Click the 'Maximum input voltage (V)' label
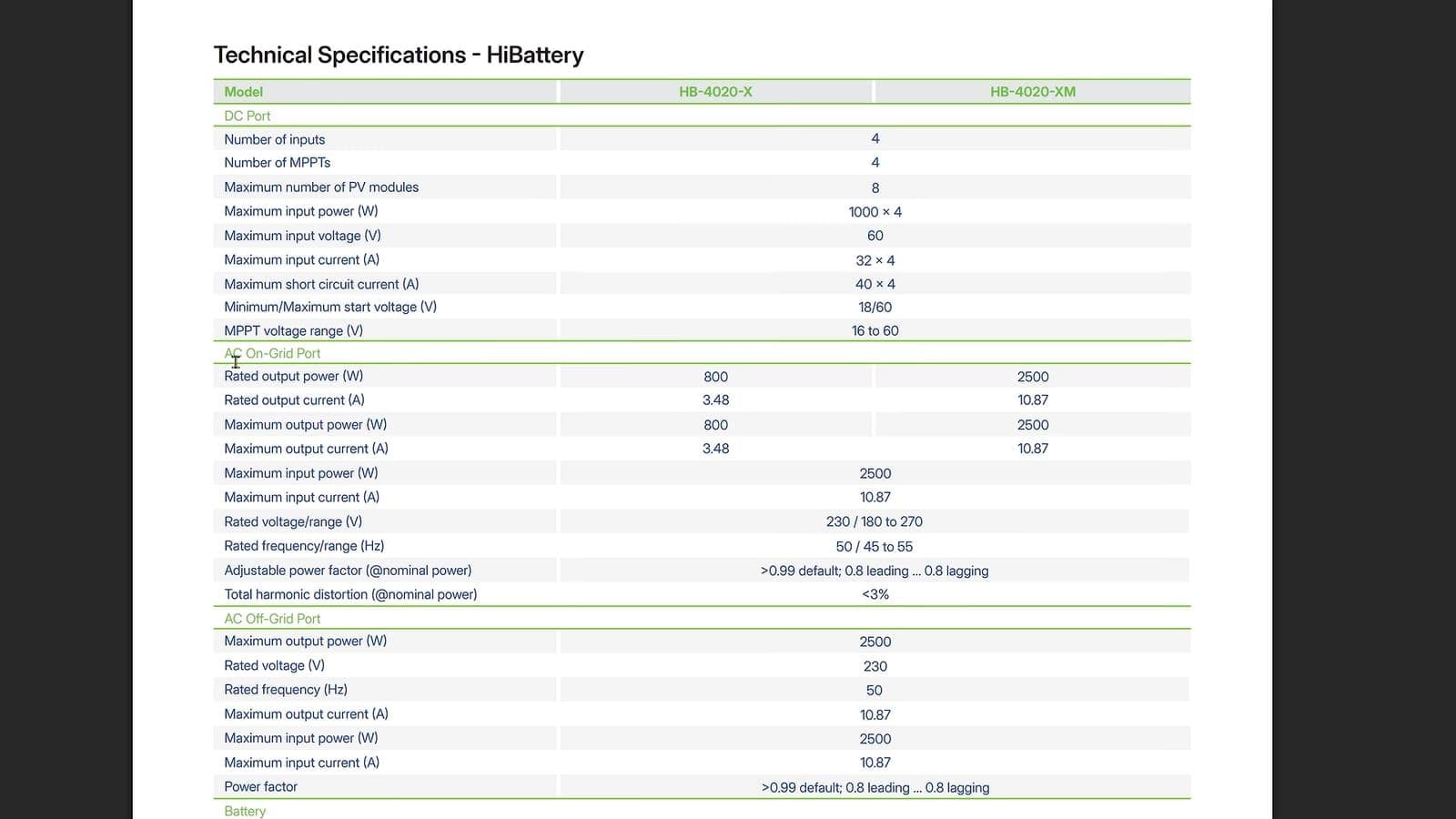The image size is (1456, 819). click(302, 236)
